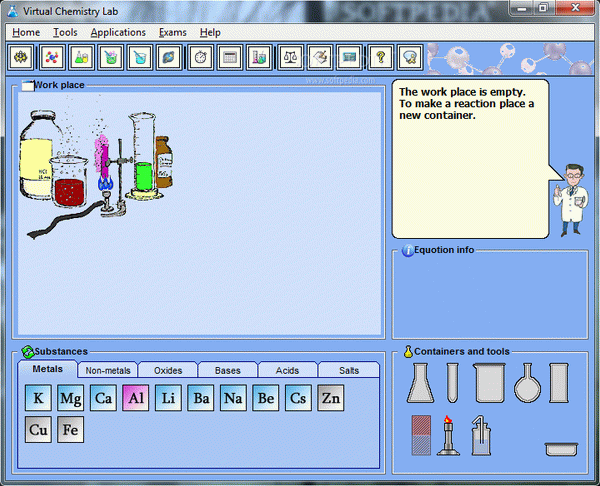The width and height of the screenshot is (600, 486).
Task: Select the Cs caesium element button
Action: click(x=298, y=398)
